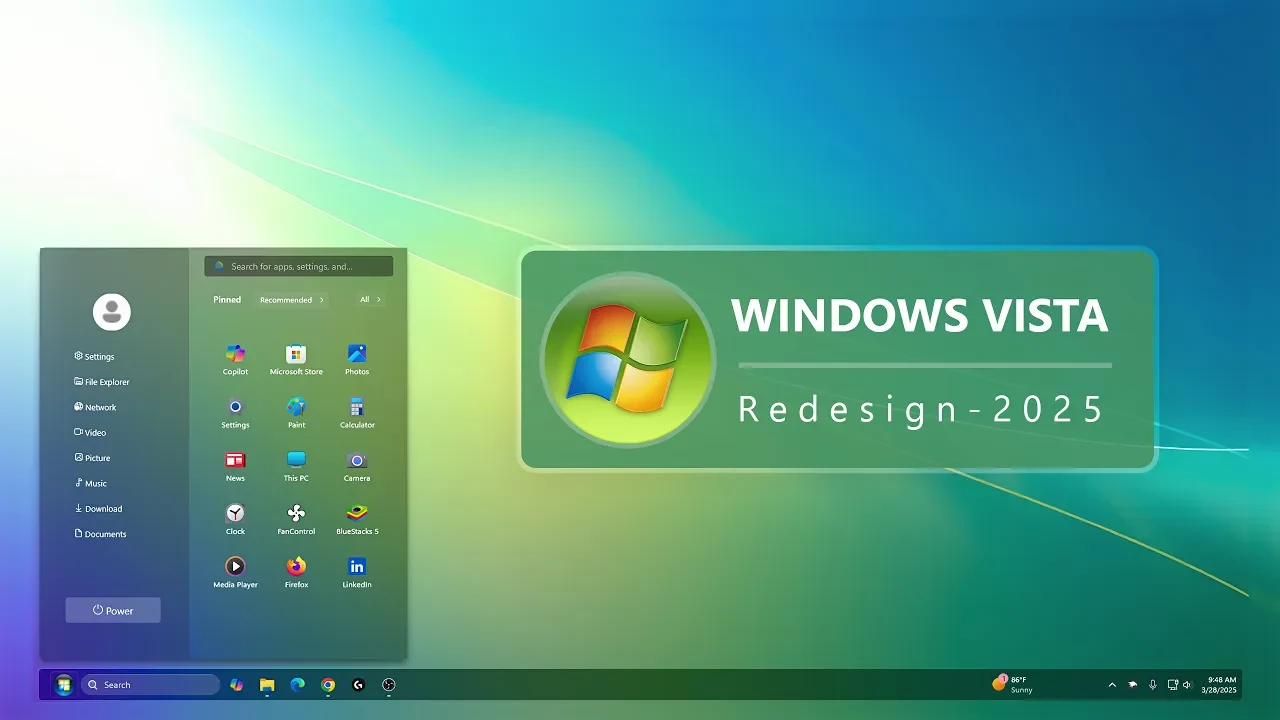This screenshot has width=1280, height=720.
Task: Select the Pinned tab
Action: [x=227, y=300]
